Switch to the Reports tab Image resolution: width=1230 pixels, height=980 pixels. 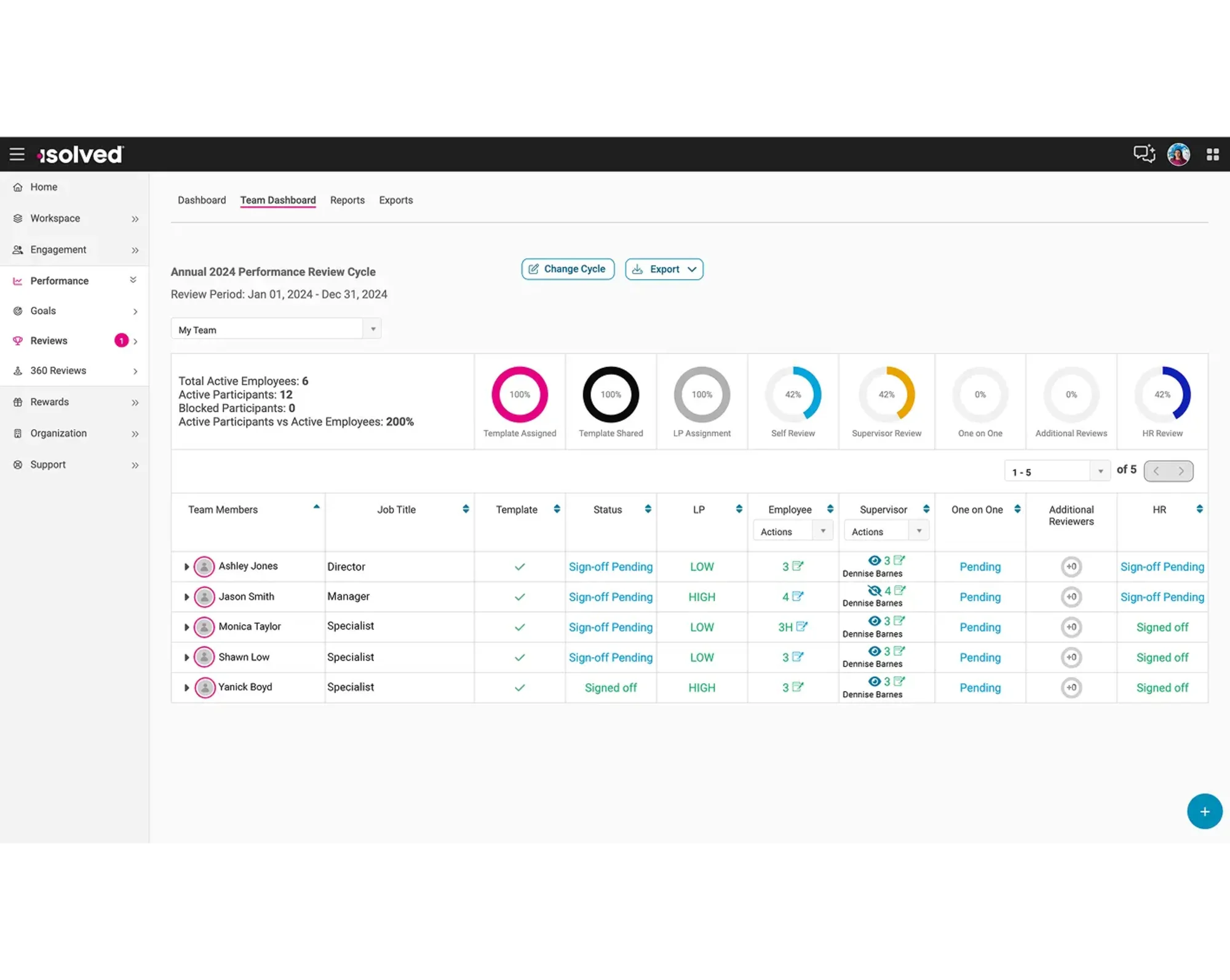(x=347, y=200)
